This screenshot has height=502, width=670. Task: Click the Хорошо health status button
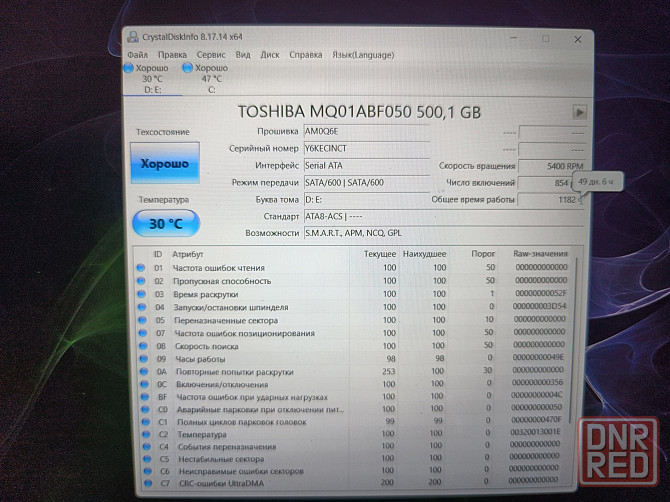point(165,163)
